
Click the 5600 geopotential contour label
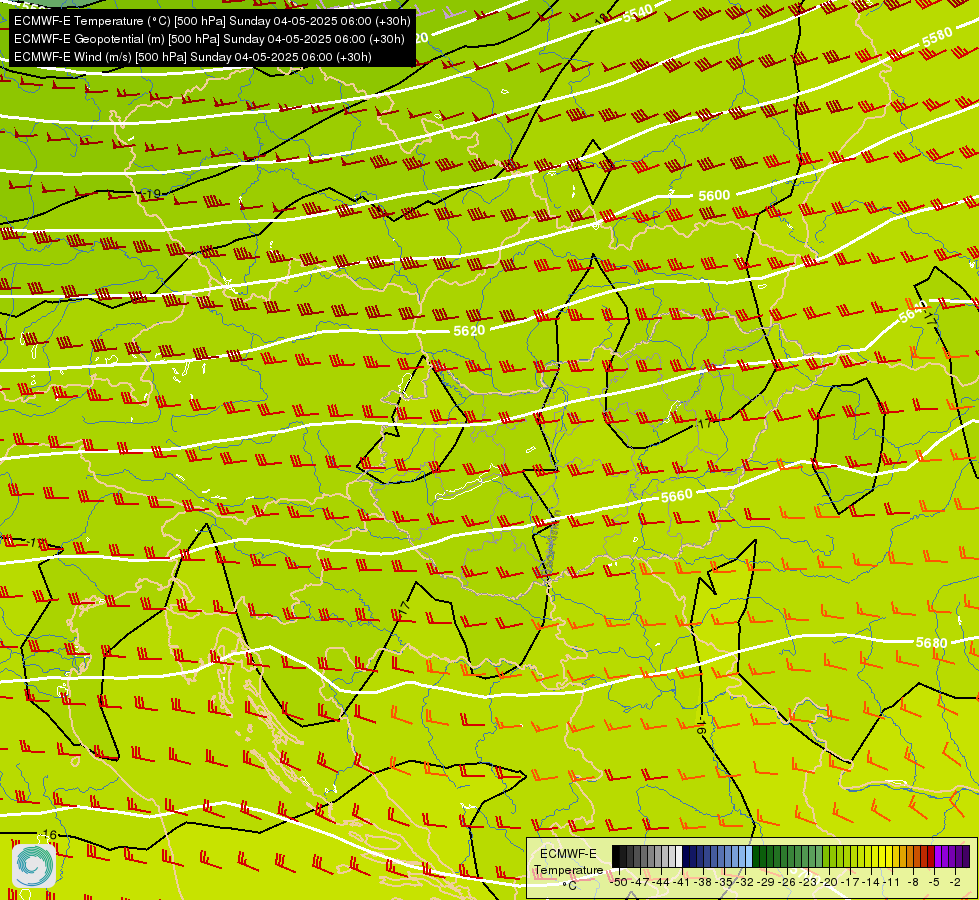click(714, 195)
